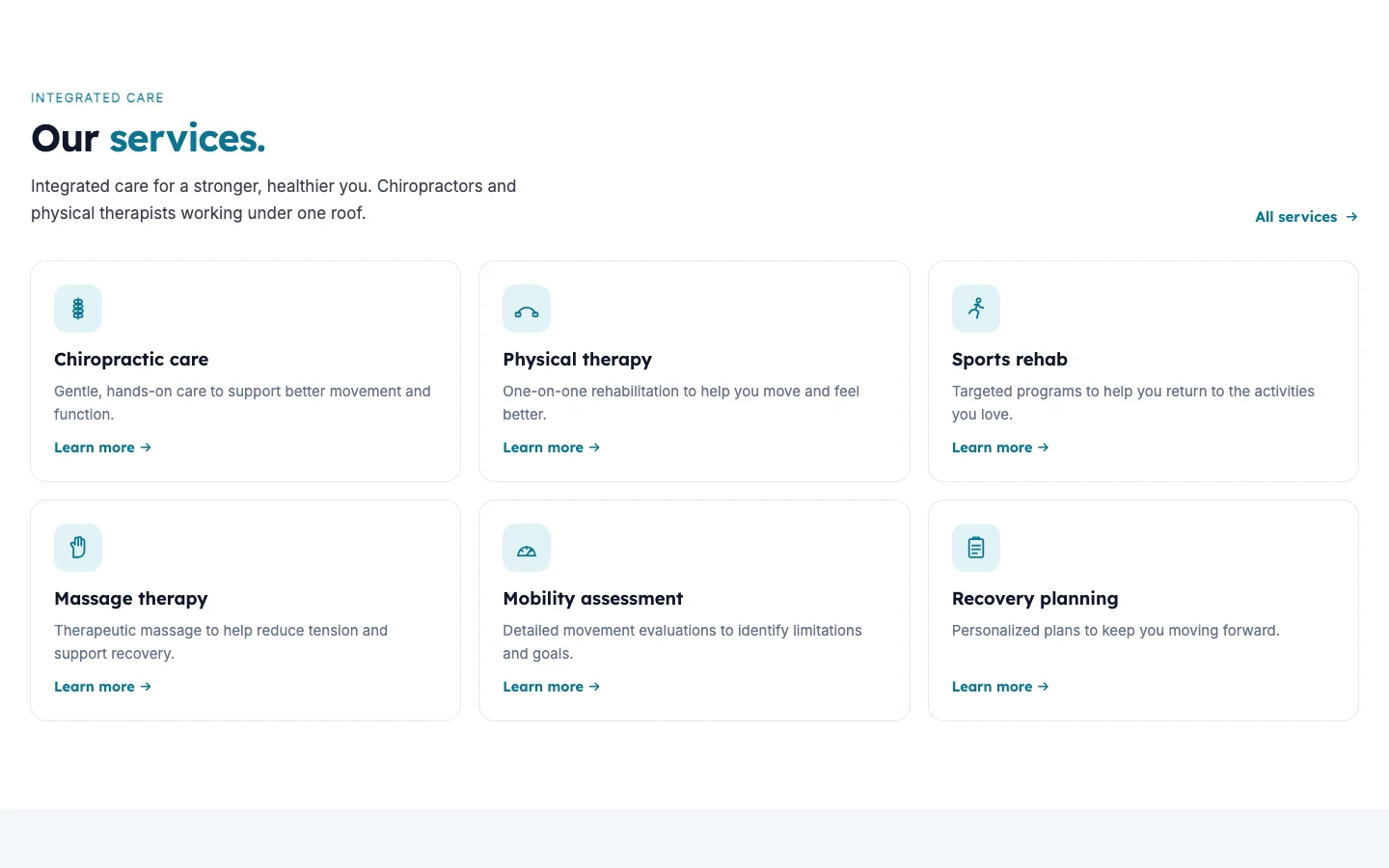Follow Learn more under Massage therapy
Image resolution: width=1389 pixels, height=868 pixels.
click(102, 687)
